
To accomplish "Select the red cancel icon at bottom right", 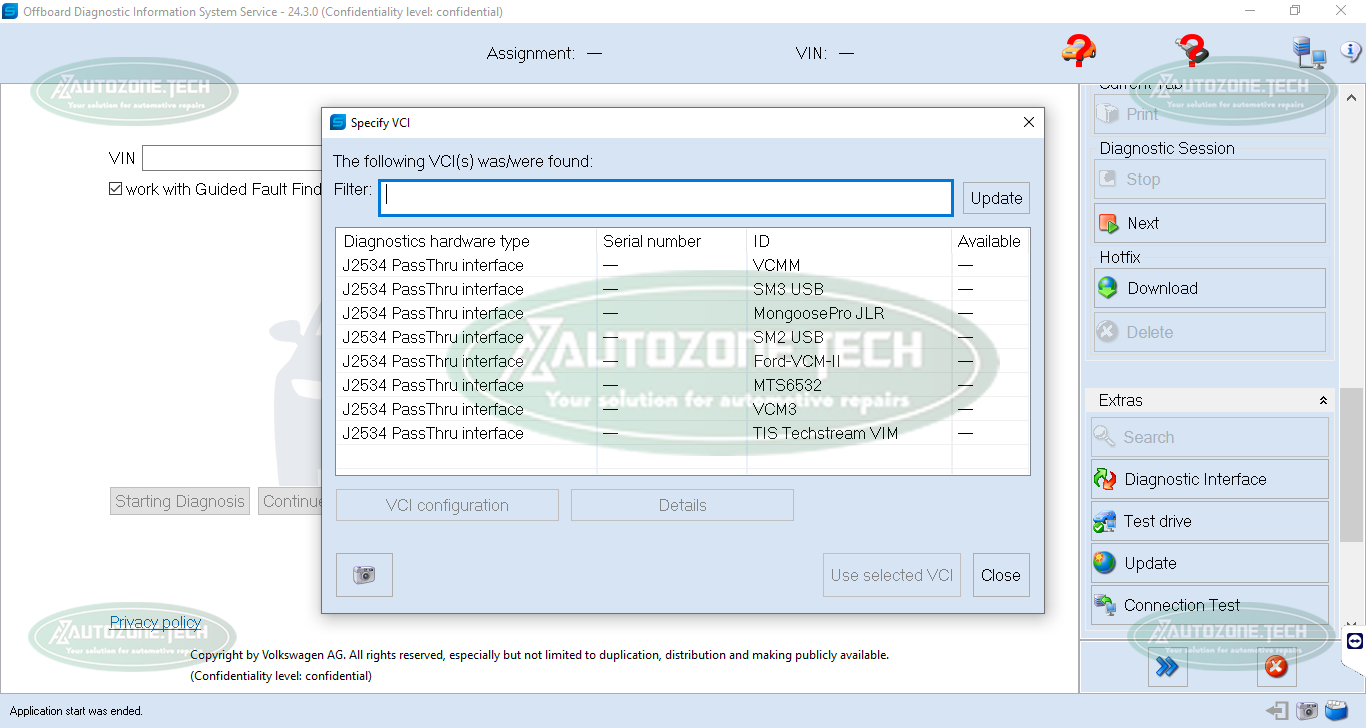I will pyautogui.click(x=1277, y=667).
